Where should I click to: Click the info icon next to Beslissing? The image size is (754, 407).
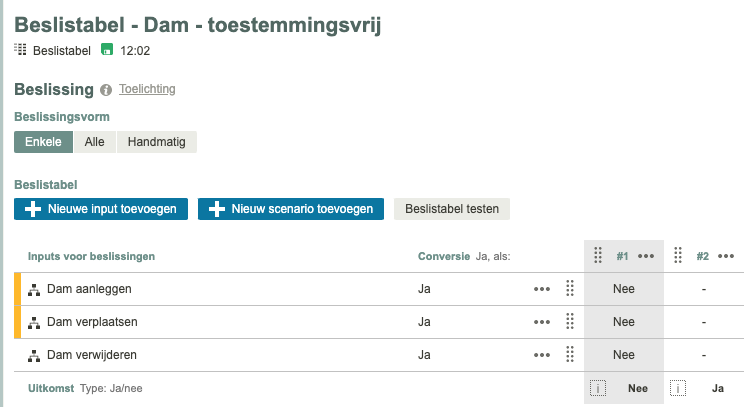(x=106, y=90)
